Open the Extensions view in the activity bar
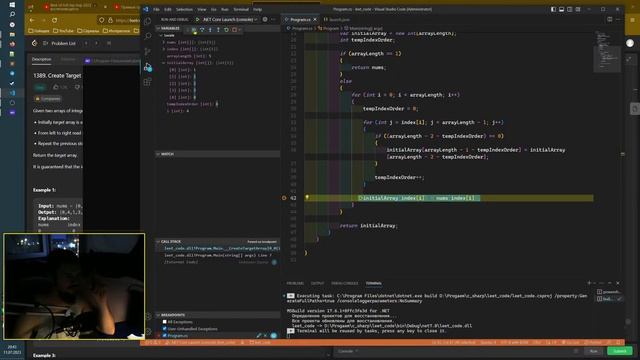This screenshot has width=640, height=360. pos(148,82)
